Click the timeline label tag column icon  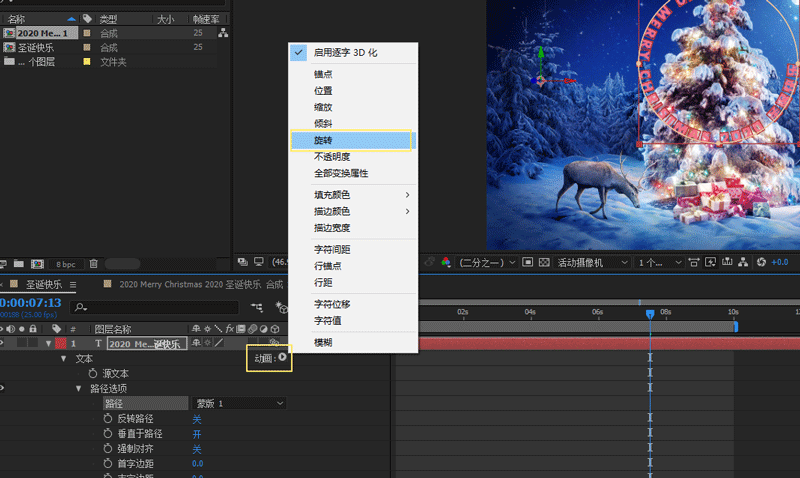pos(57,329)
